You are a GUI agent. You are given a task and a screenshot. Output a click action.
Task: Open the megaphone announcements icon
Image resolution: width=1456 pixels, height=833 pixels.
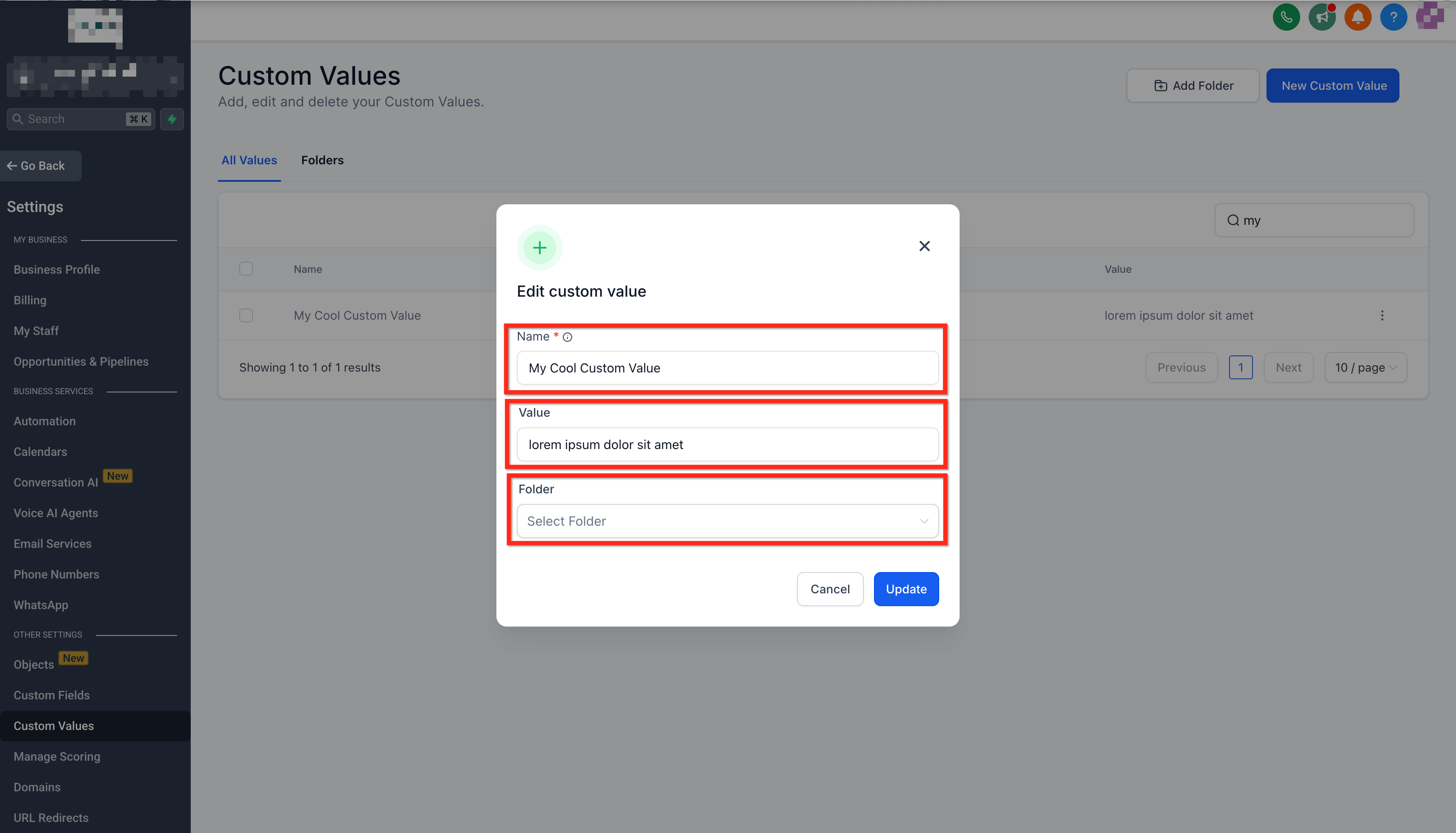(1321, 17)
